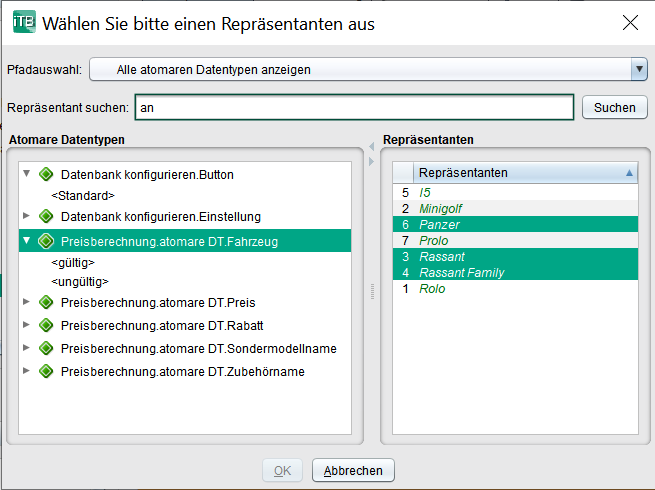Sort by the Repräsentanten column header
This screenshot has height=490, width=655.
coord(526,173)
